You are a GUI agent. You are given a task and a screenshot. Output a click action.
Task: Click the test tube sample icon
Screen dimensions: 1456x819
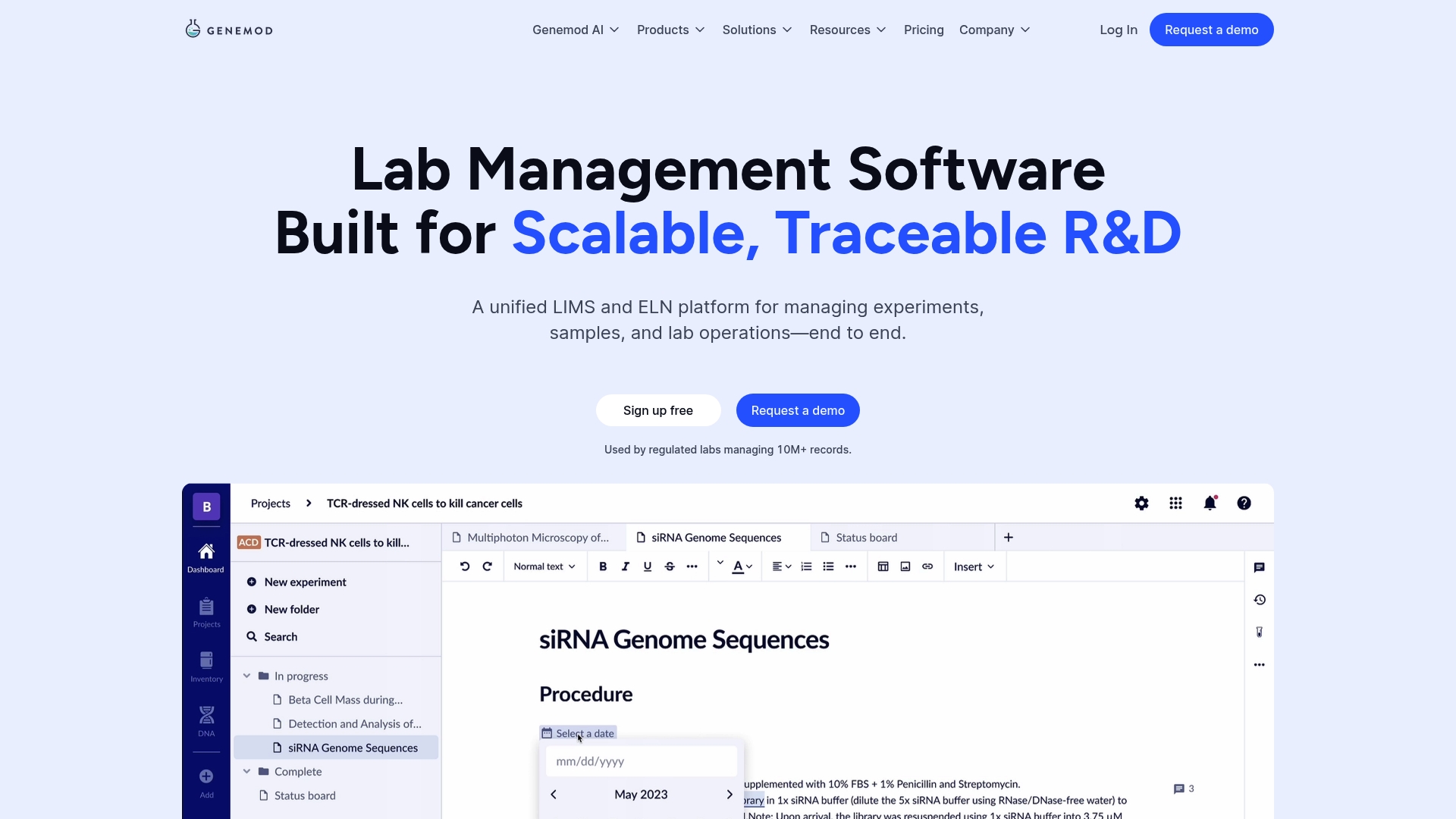pyautogui.click(x=1259, y=632)
